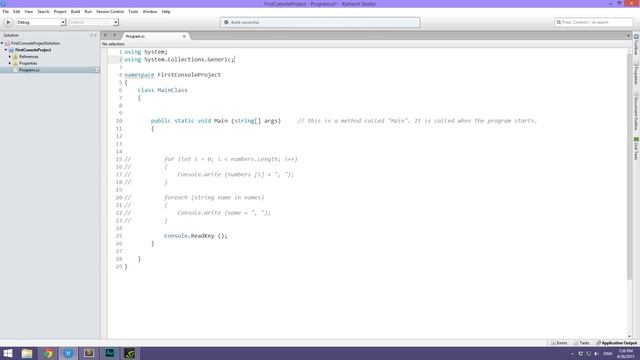The width and height of the screenshot is (640, 360).
Task: Select the FirstConsoleProject item
Action: pyautogui.click(x=33, y=50)
